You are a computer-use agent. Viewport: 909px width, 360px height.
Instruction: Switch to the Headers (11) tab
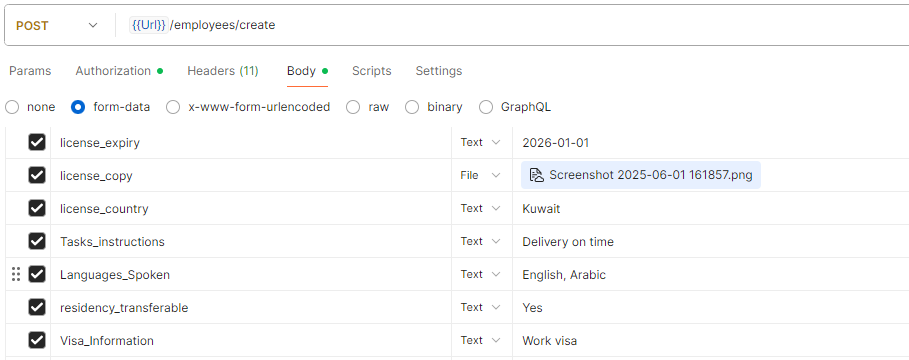[223, 71]
